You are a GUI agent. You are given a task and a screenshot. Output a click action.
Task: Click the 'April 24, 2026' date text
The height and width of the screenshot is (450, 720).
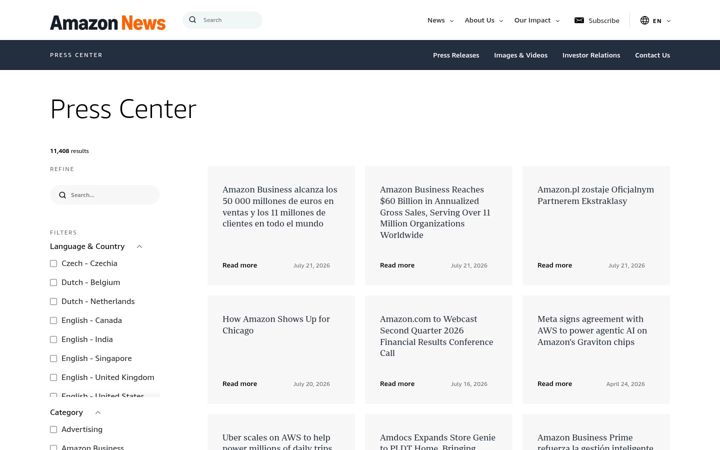[625, 384]
